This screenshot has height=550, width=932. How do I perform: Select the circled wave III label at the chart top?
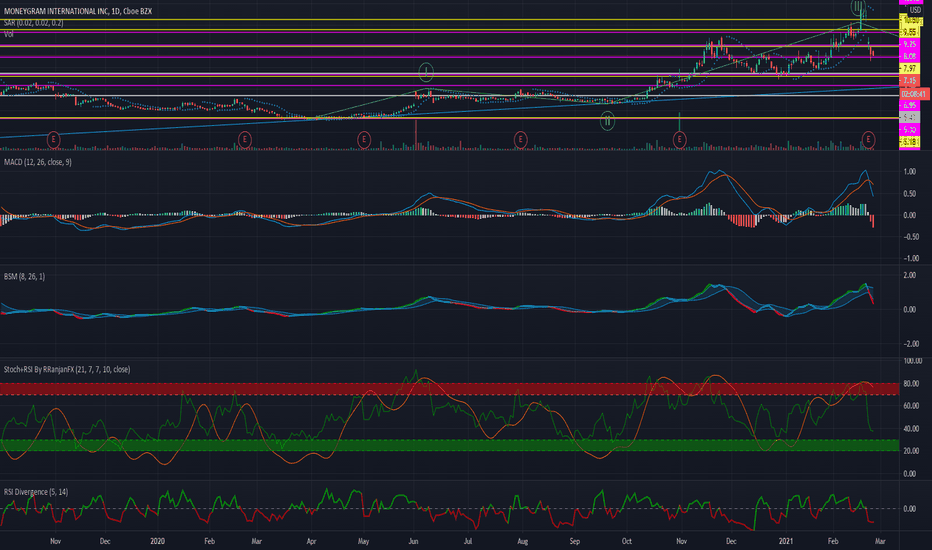click(858, 8)
